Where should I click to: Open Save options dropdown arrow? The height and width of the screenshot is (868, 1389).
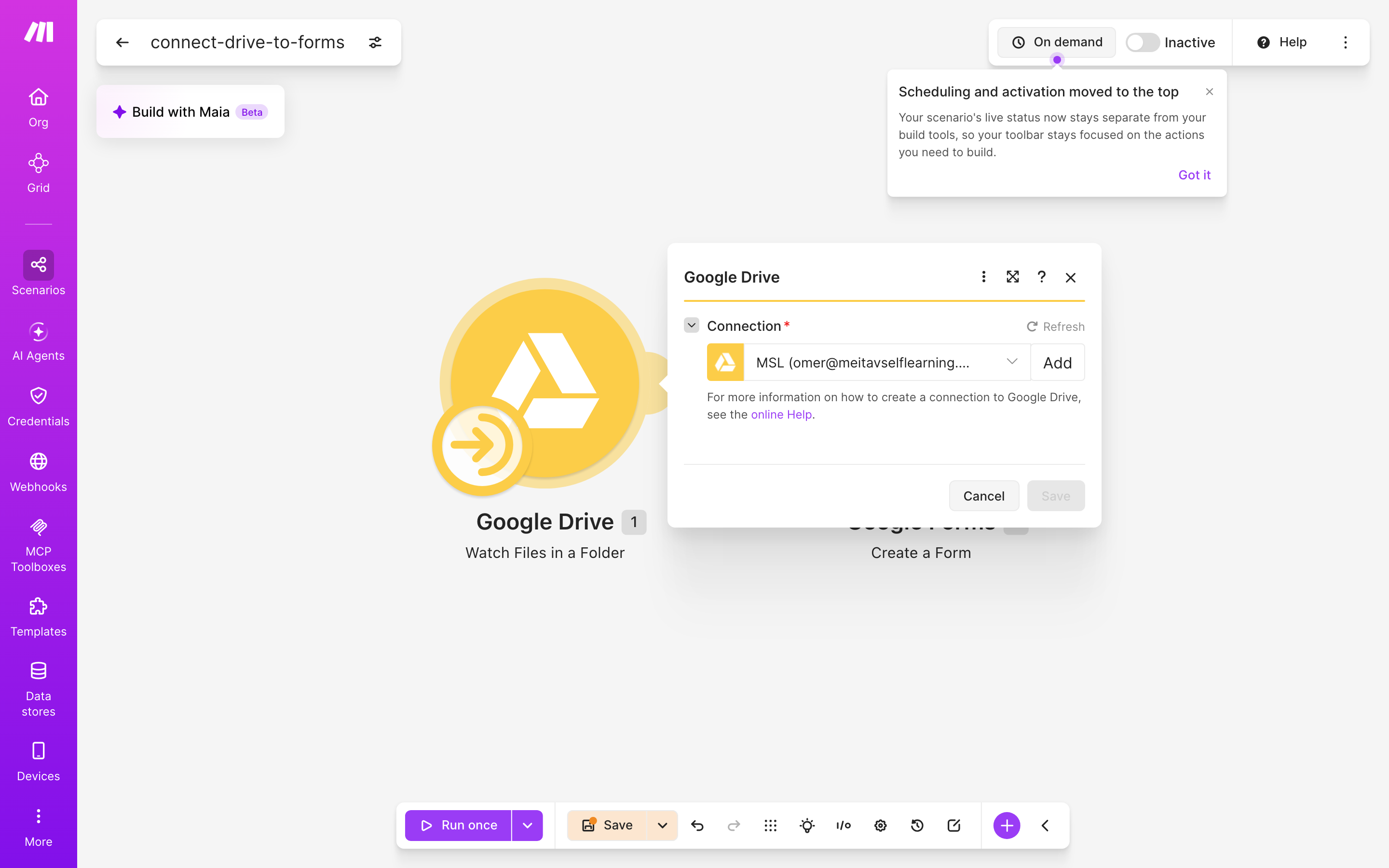point(662,826)
